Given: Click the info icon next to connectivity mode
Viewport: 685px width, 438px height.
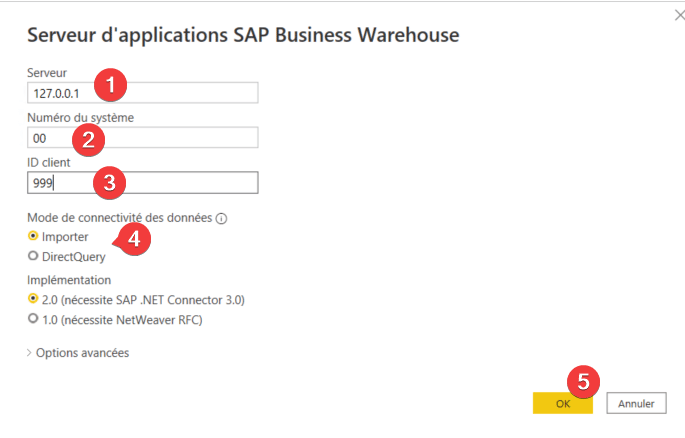Looking at the screenshot, I should click(x=221, y=218).
